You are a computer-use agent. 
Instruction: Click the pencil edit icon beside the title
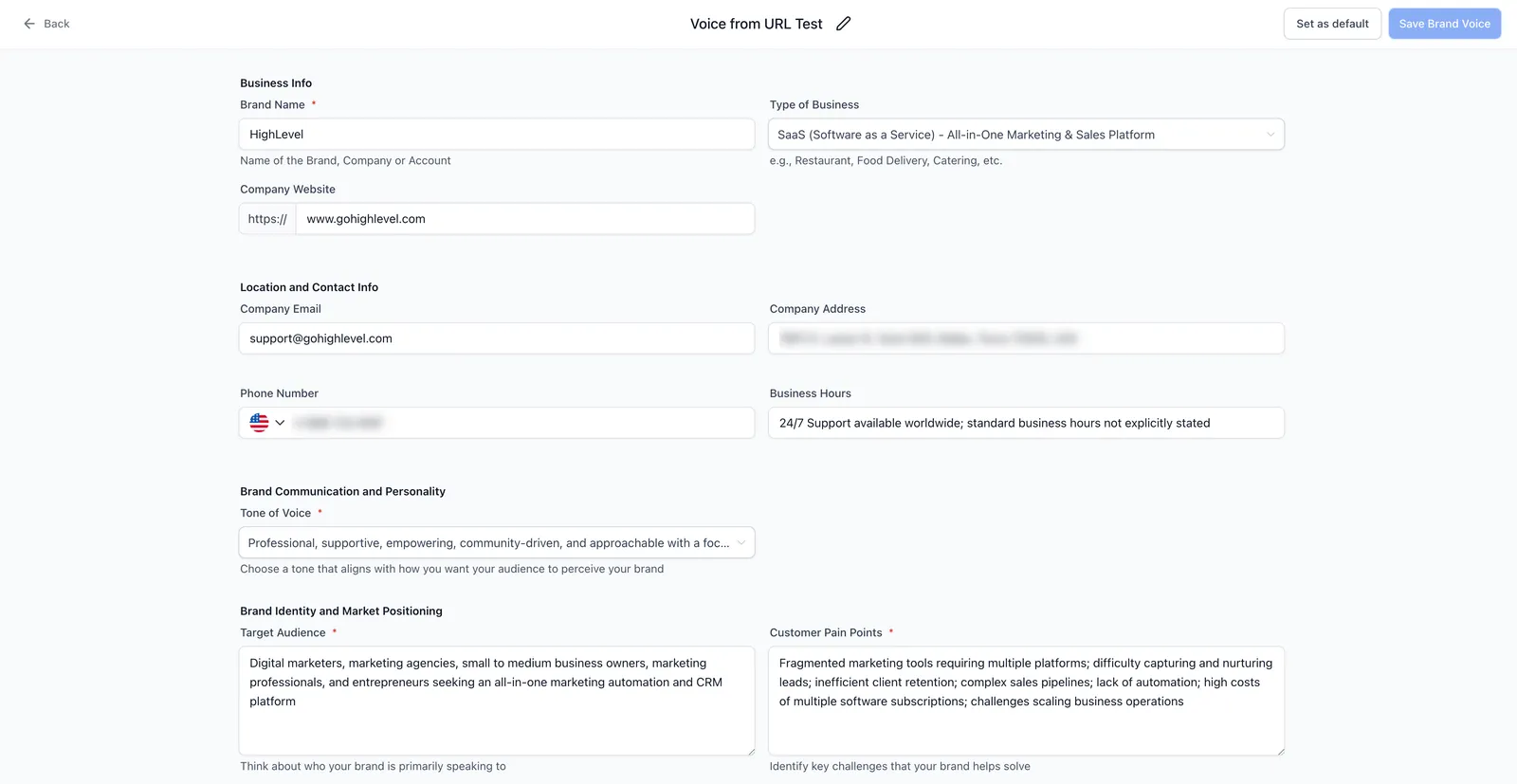click(843, 24)
